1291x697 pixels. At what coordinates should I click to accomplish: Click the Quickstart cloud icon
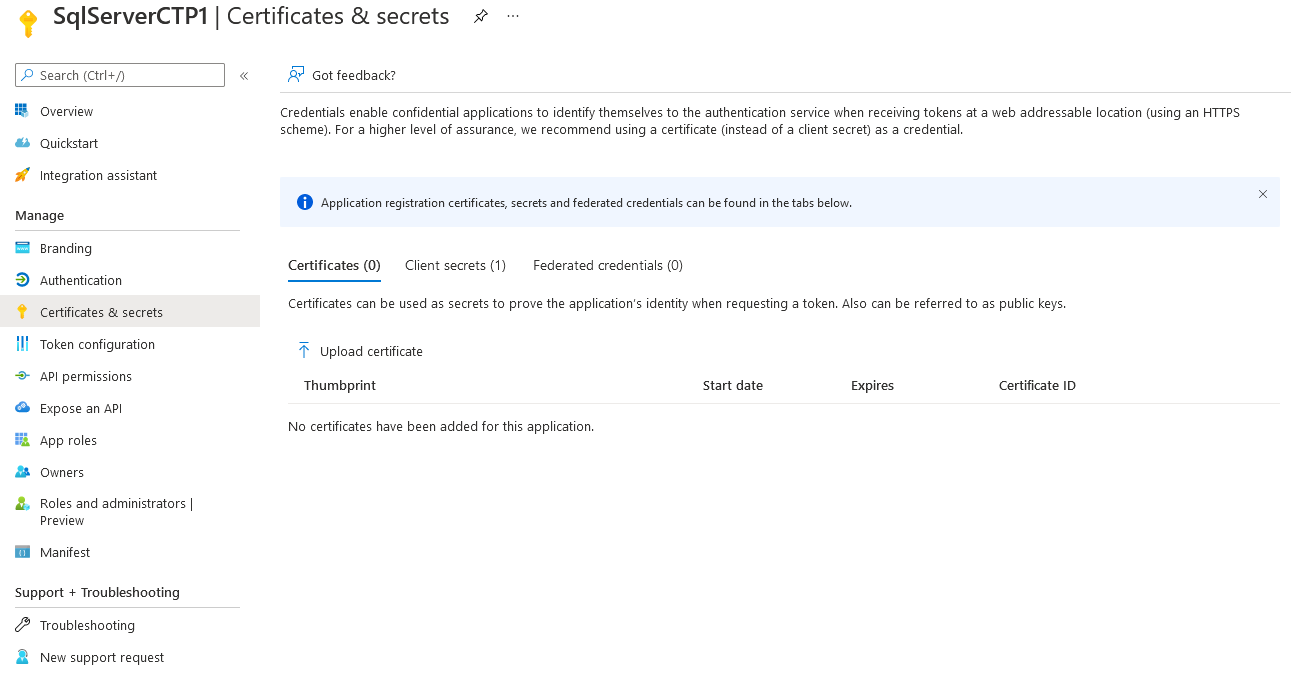pyautogui.click(x=22, y=143)
